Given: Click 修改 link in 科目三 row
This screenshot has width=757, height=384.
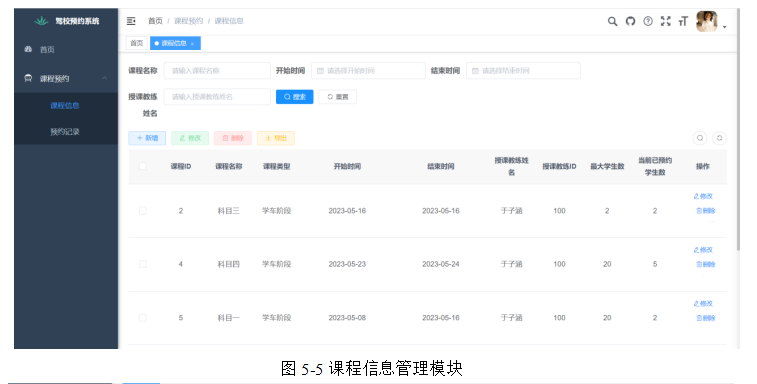Looking at the screenshot, I should pos(703,196).
